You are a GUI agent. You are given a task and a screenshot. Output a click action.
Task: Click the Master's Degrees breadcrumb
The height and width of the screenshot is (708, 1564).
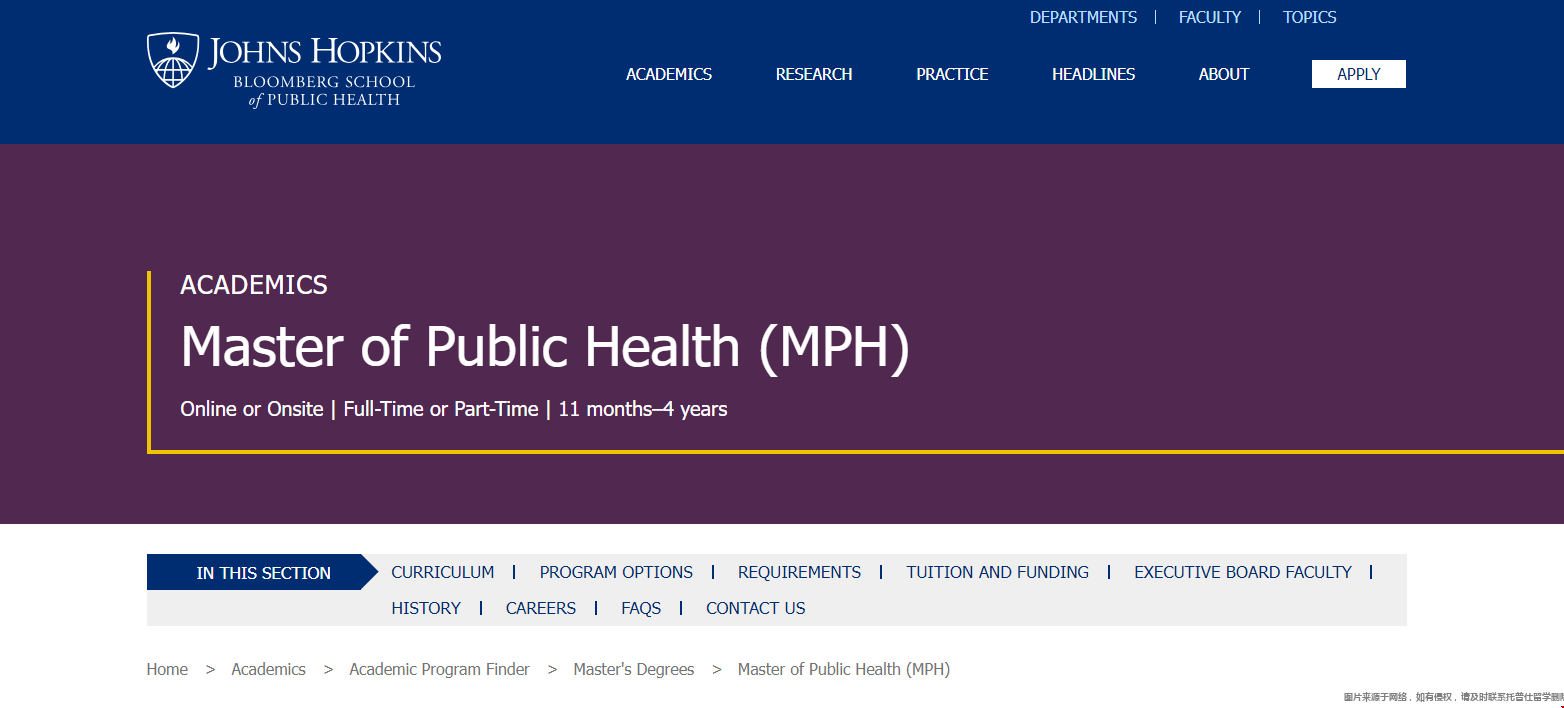click(634, 669)
